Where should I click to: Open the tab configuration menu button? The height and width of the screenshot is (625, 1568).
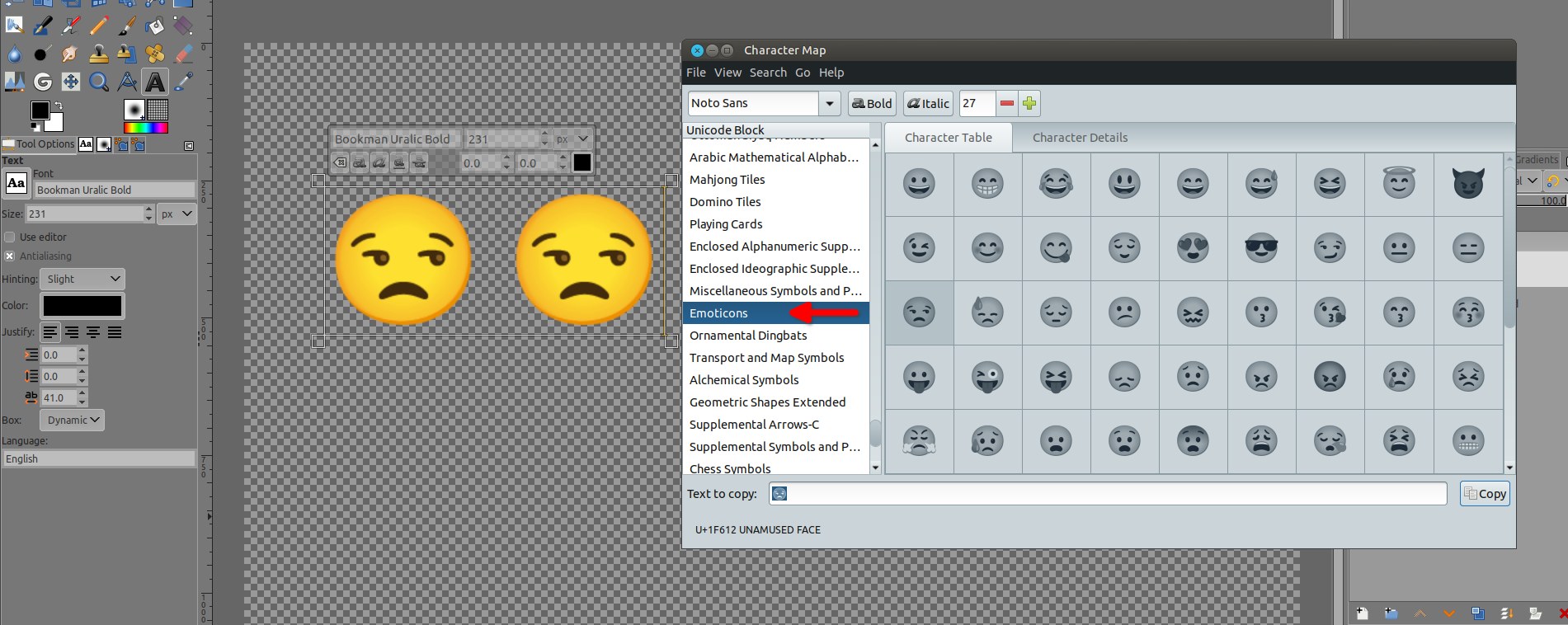[189, 146]
